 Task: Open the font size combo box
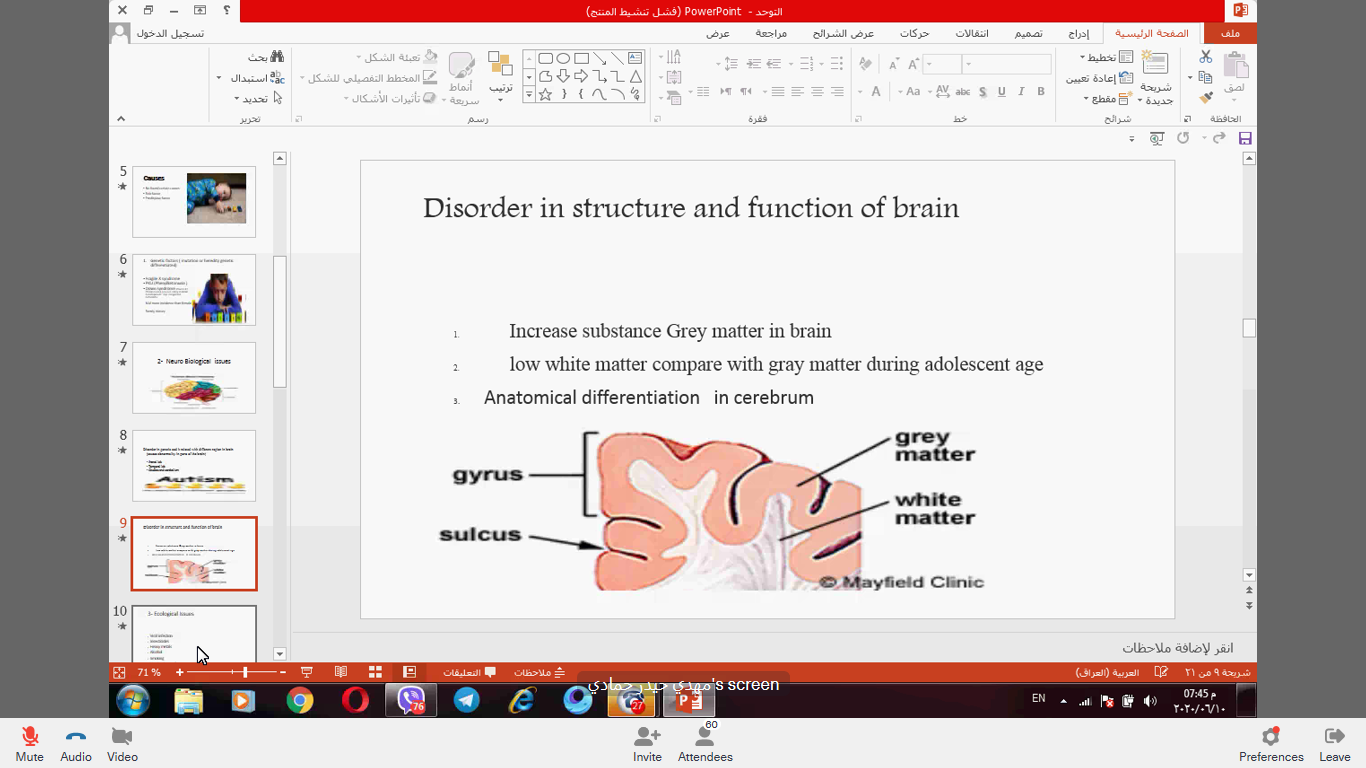pyautogui.click(x=941, y=64)
